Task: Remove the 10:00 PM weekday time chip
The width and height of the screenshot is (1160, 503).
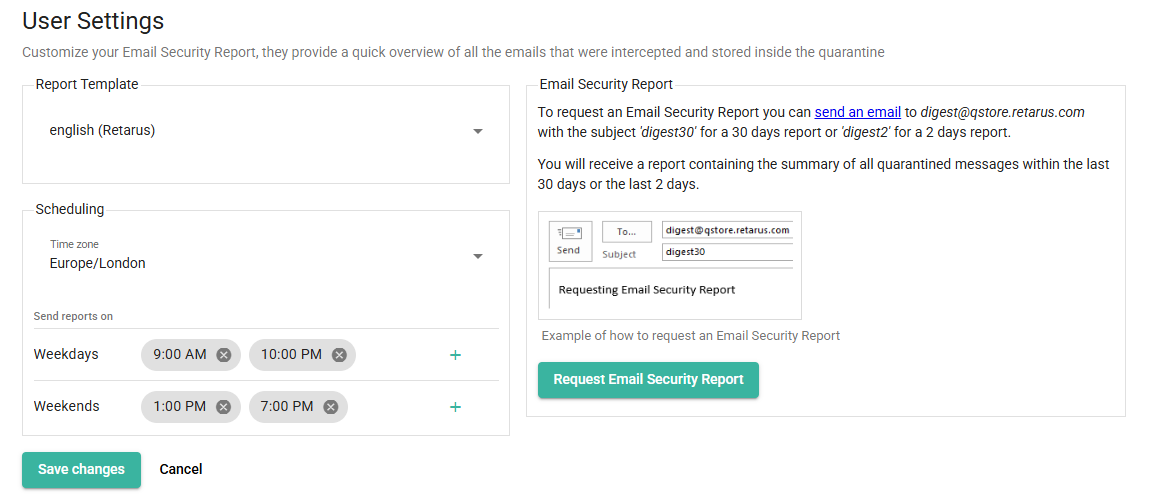Action: pyautogui.click(x=339, y=355)
